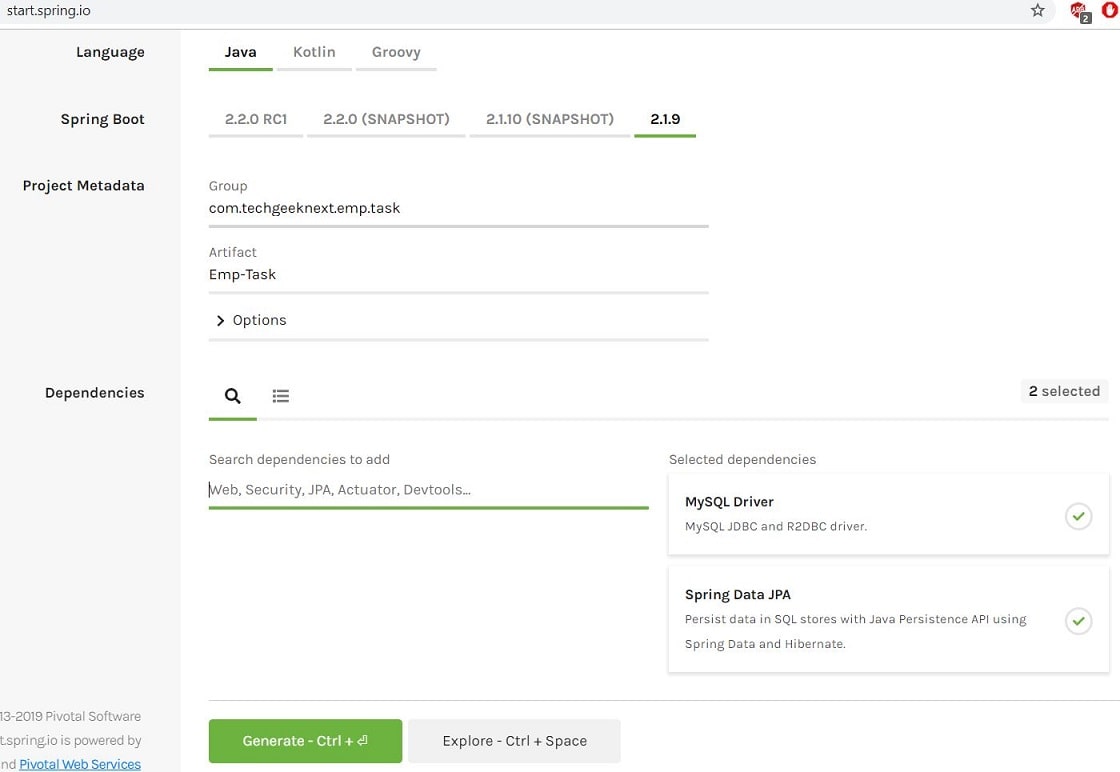Image resolution: width=1120 pixels, height=772 pixels.
Task: Remove the Spring Data JPA dependency via its checkmark
Action: coord(1079,621)
